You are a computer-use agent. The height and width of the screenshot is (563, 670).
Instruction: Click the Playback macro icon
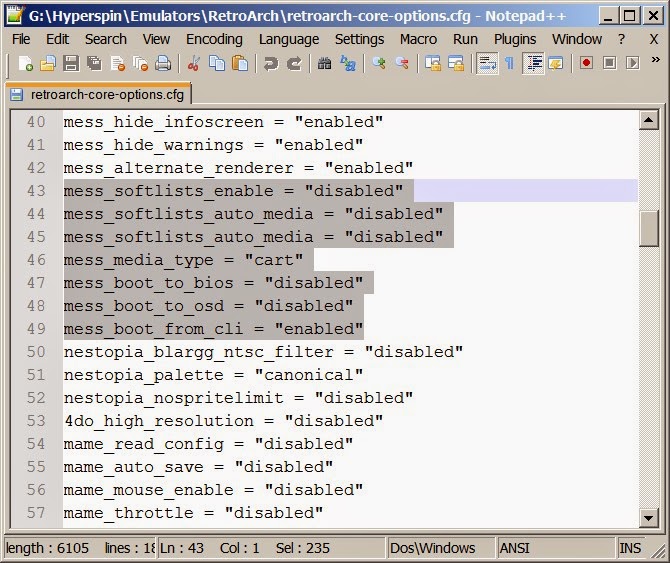632,64
